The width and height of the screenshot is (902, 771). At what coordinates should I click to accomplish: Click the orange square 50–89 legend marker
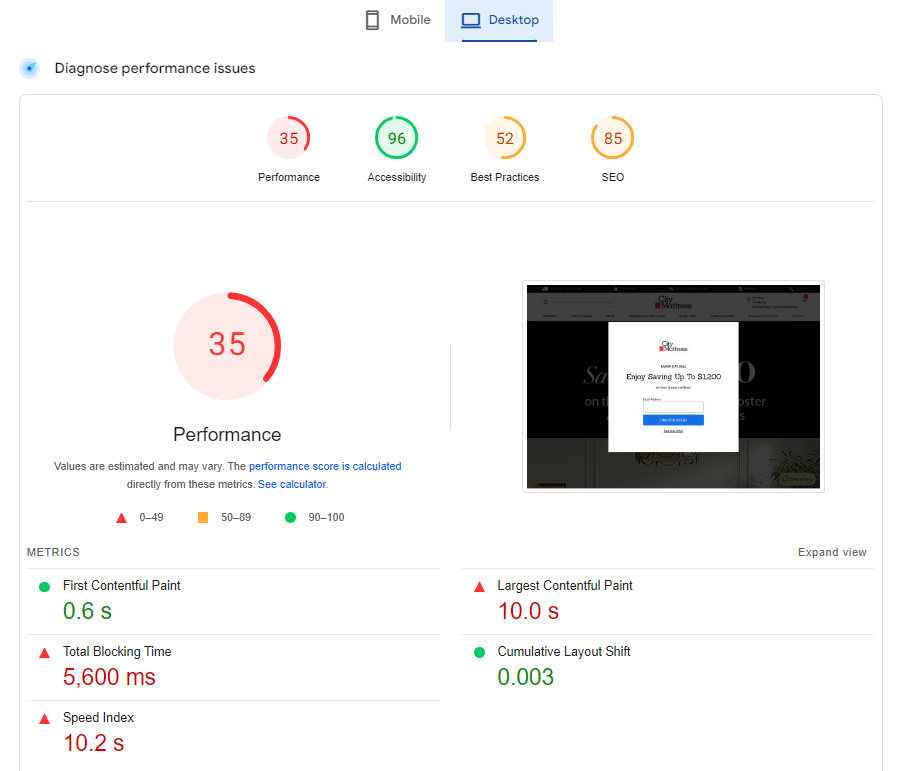tap(203, 517)
